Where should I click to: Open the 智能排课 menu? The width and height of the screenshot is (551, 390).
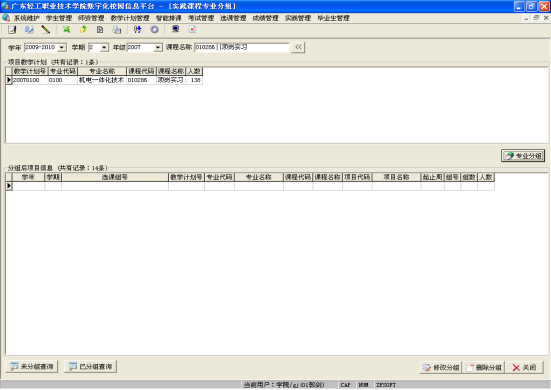click(169, 18)
